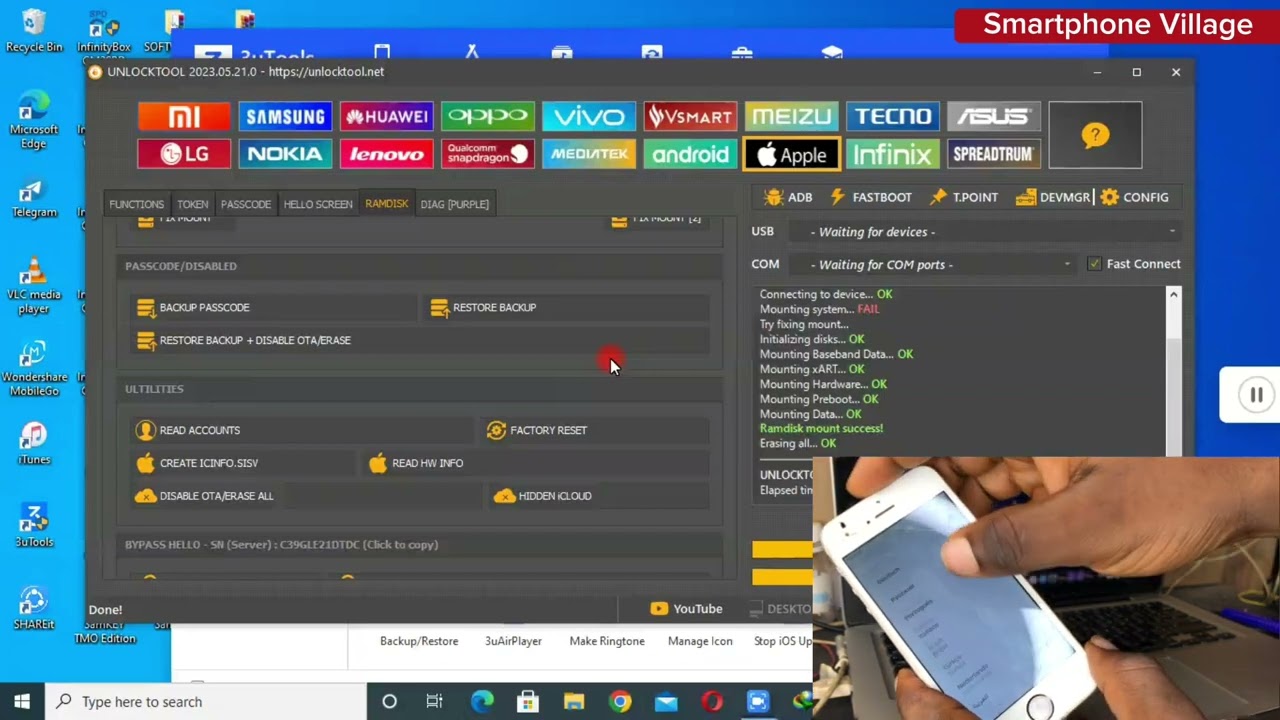1280x720 pixels.
Task: Open the YouTube link in status bar
Action: point(686,609)
